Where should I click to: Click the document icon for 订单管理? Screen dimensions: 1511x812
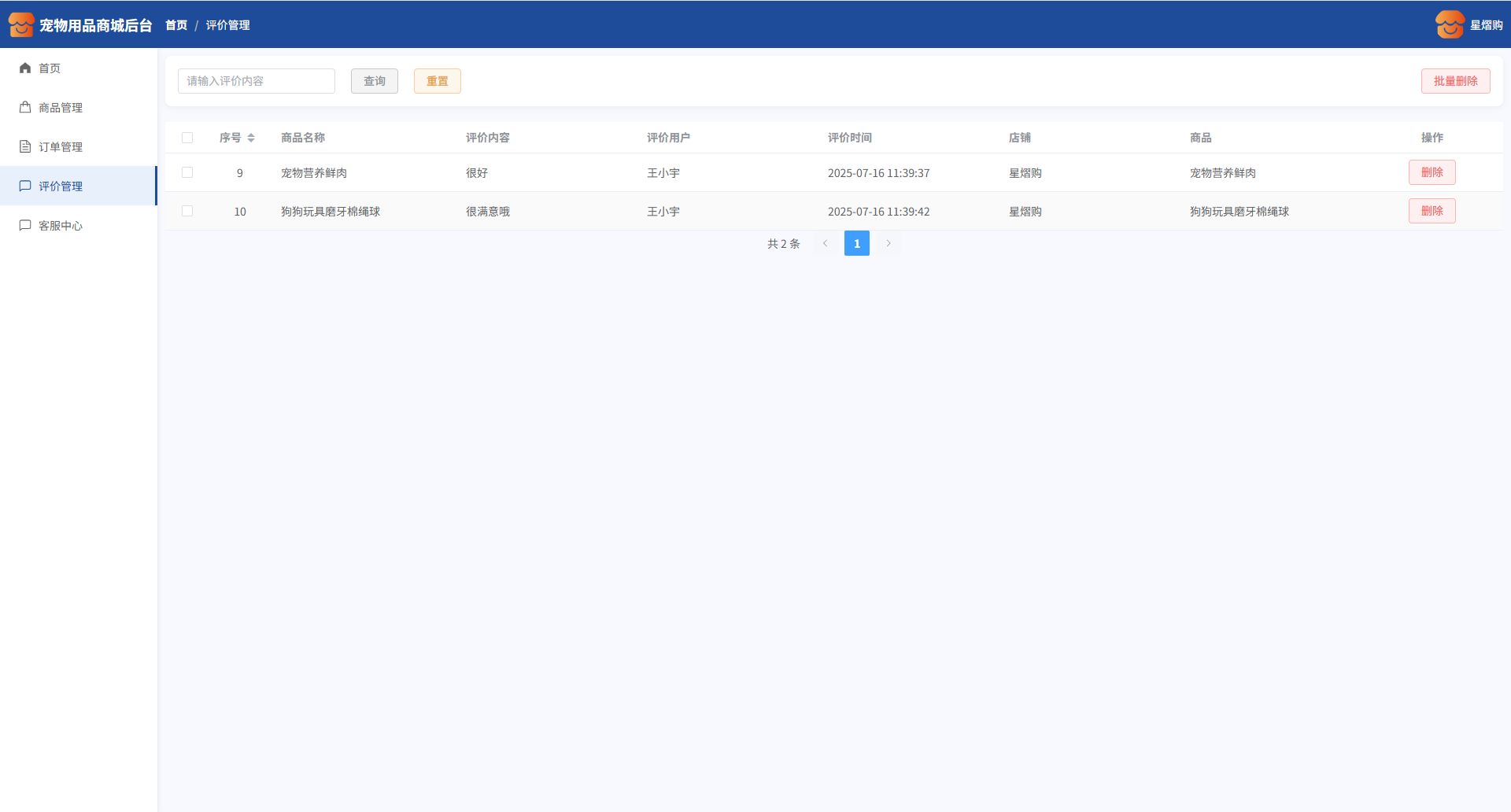point(25,147)
